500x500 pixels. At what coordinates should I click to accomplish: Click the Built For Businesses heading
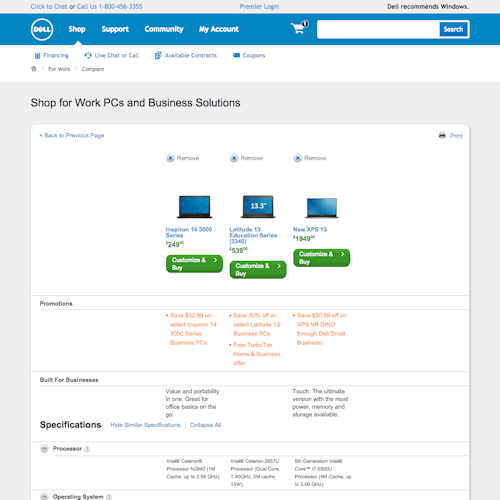[x=69, y=380]
